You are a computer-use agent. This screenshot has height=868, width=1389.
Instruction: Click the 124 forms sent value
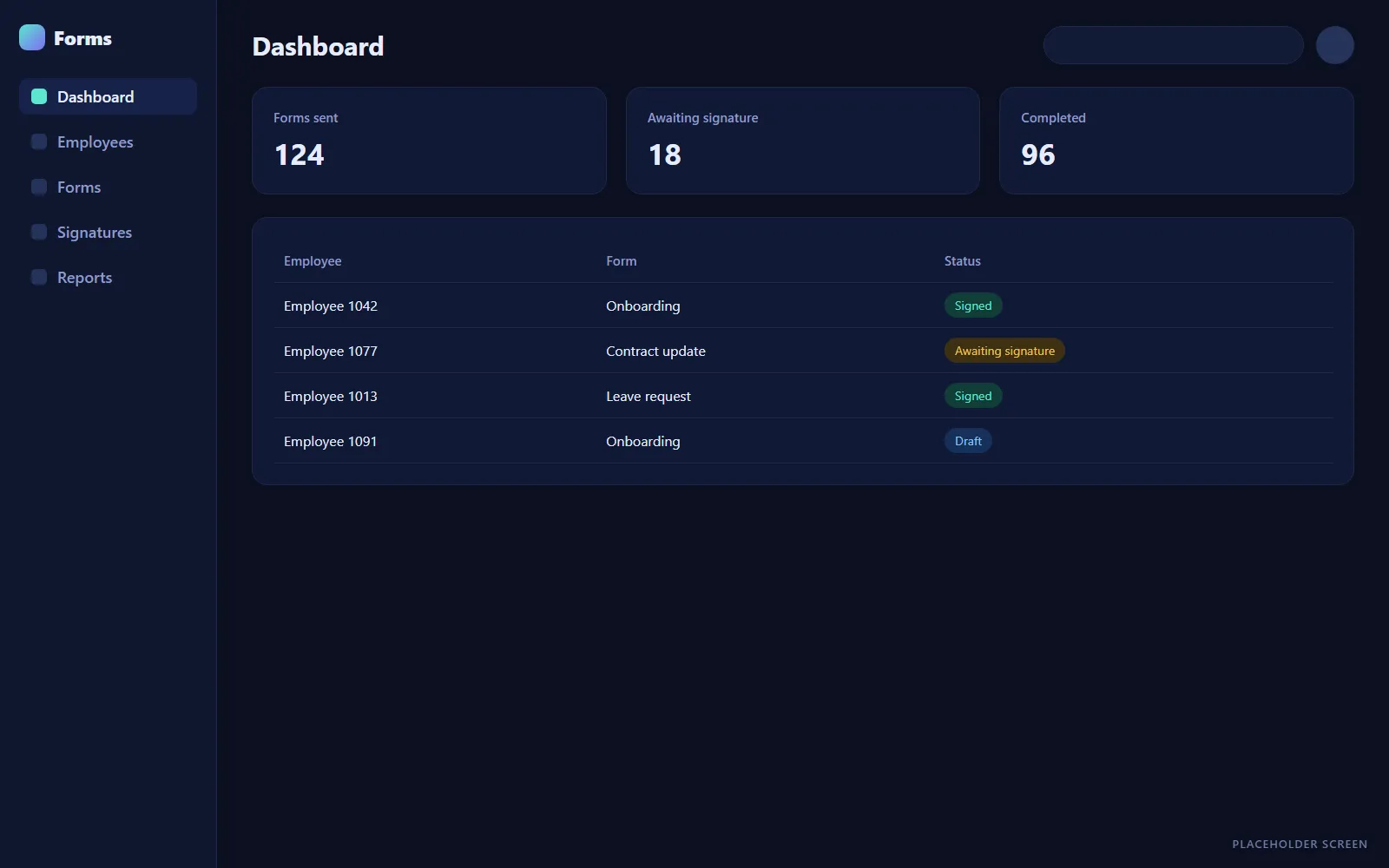coord(299,155)
